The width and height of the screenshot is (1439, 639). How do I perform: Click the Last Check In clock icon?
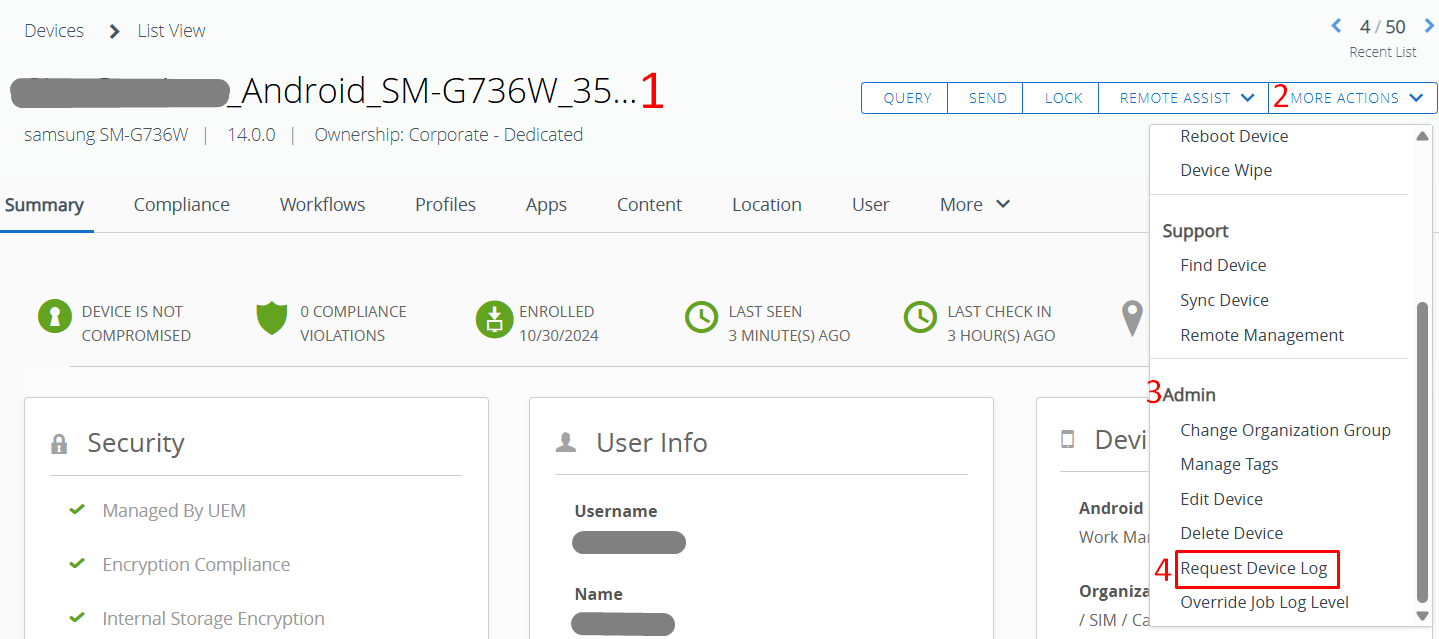920,318
